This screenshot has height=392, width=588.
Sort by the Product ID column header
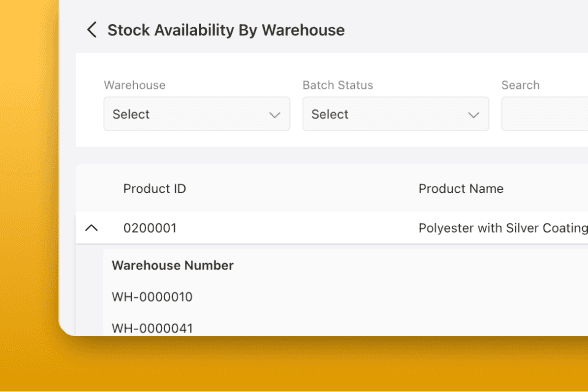point(154,188)
